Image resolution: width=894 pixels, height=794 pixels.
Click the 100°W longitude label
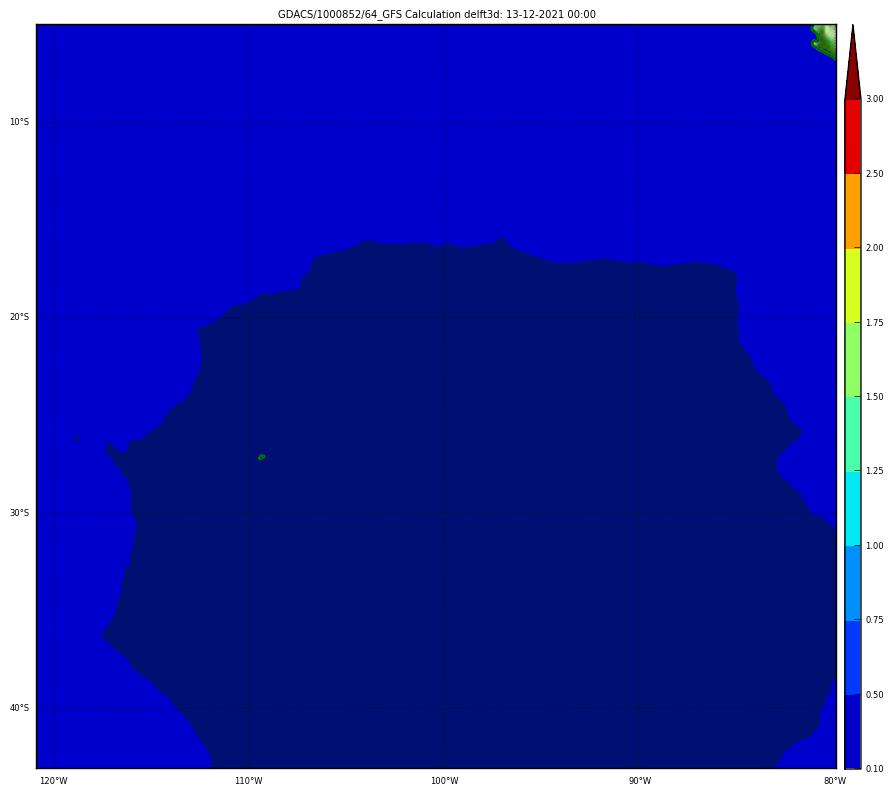click(x=445, y=781)
